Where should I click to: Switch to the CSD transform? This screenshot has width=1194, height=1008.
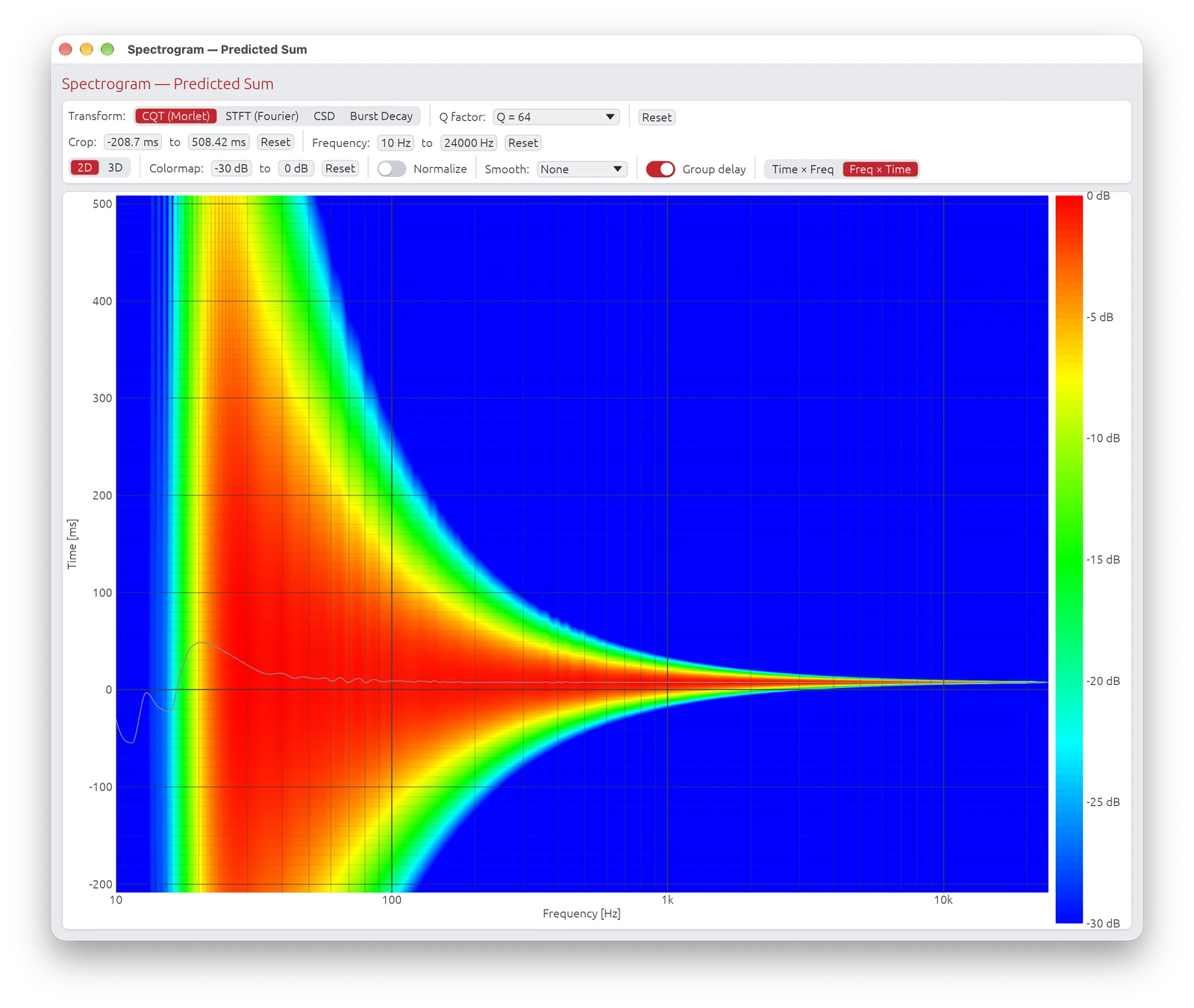[x=324, y=116]
